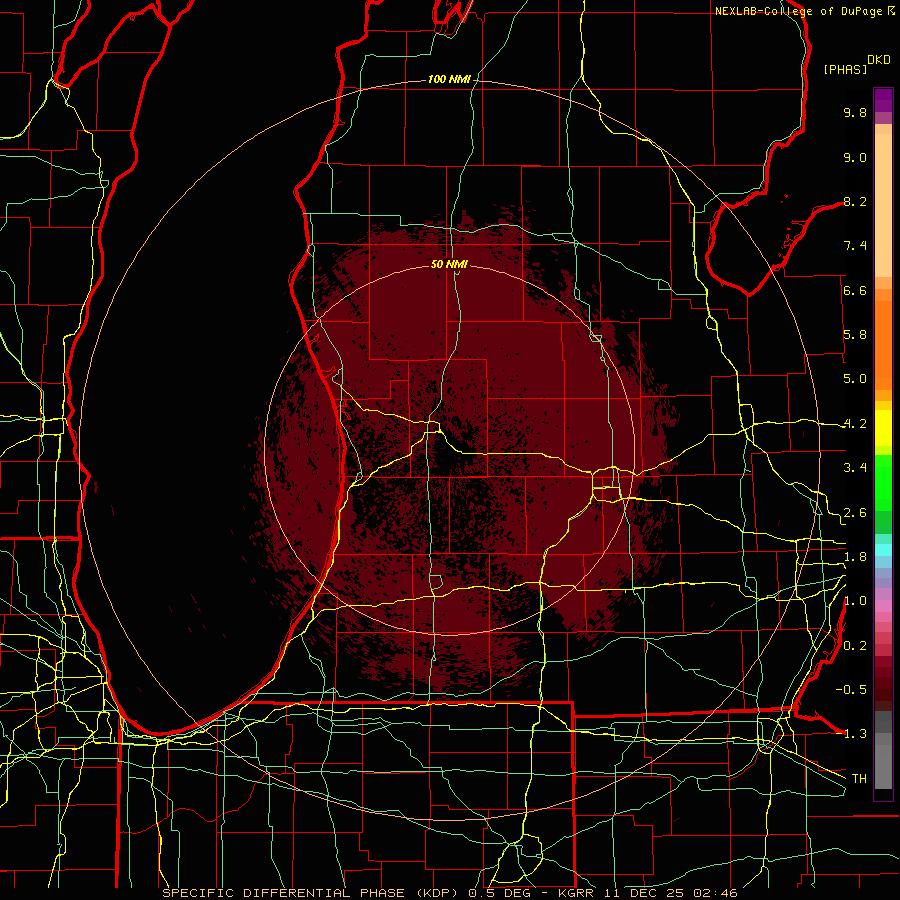Click the NEXLAB-College of DuPage label

[x=799, y=11]
